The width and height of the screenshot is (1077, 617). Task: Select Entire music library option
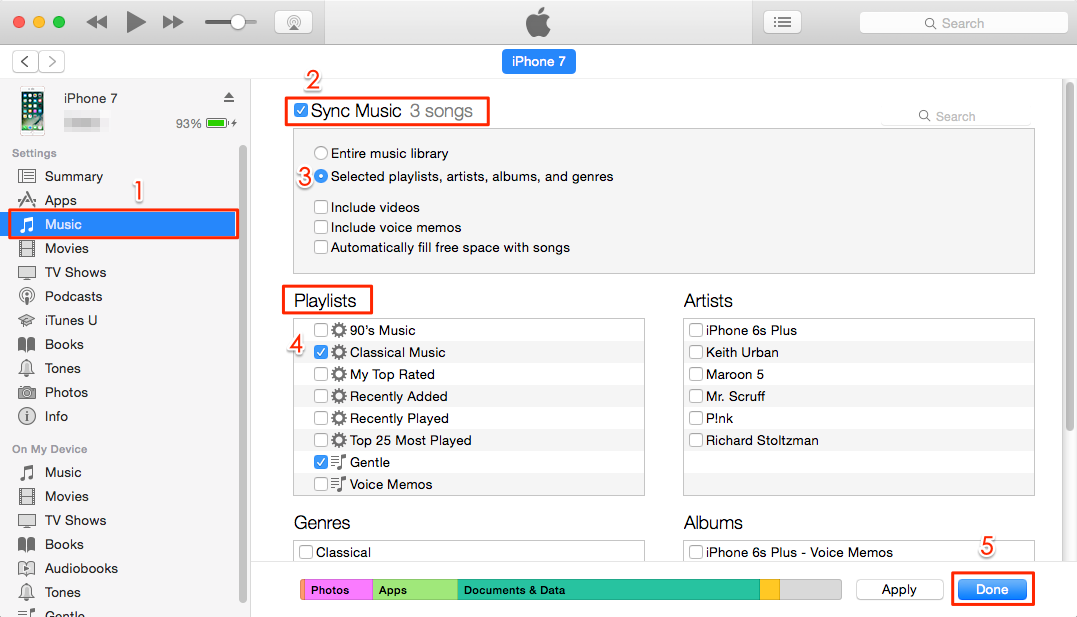point(321,153)
